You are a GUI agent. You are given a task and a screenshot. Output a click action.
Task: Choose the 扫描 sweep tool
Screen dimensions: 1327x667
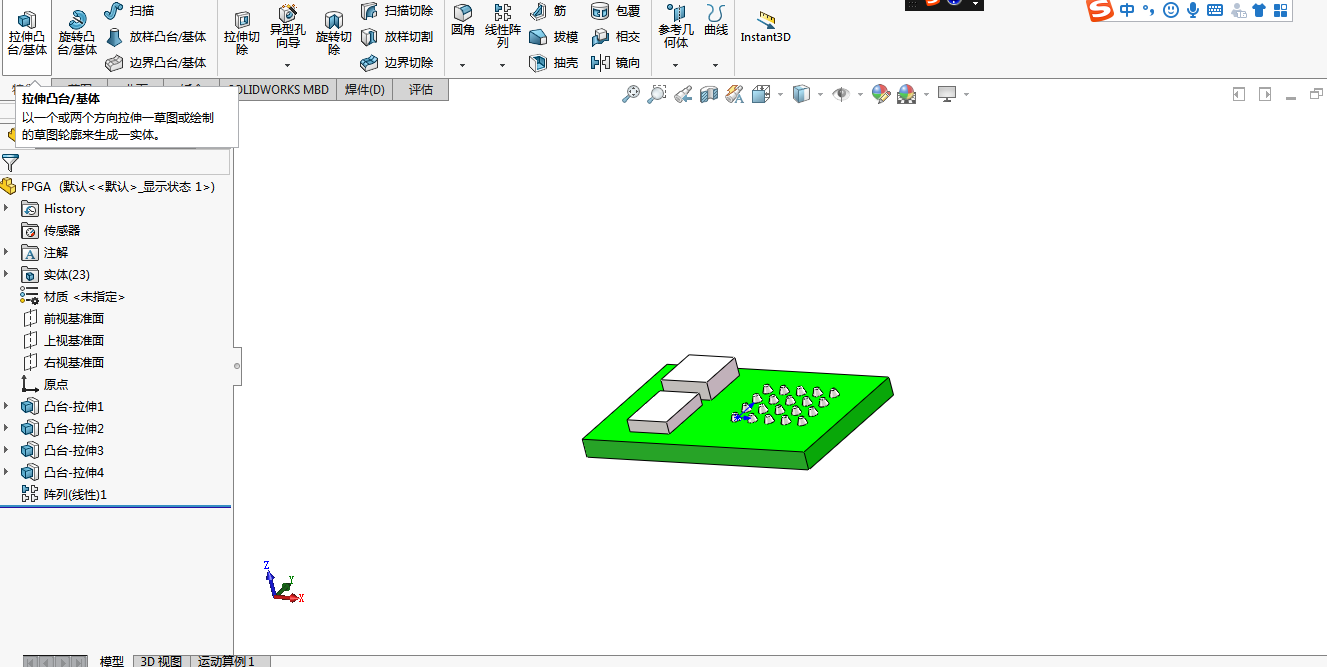[130, 11]
